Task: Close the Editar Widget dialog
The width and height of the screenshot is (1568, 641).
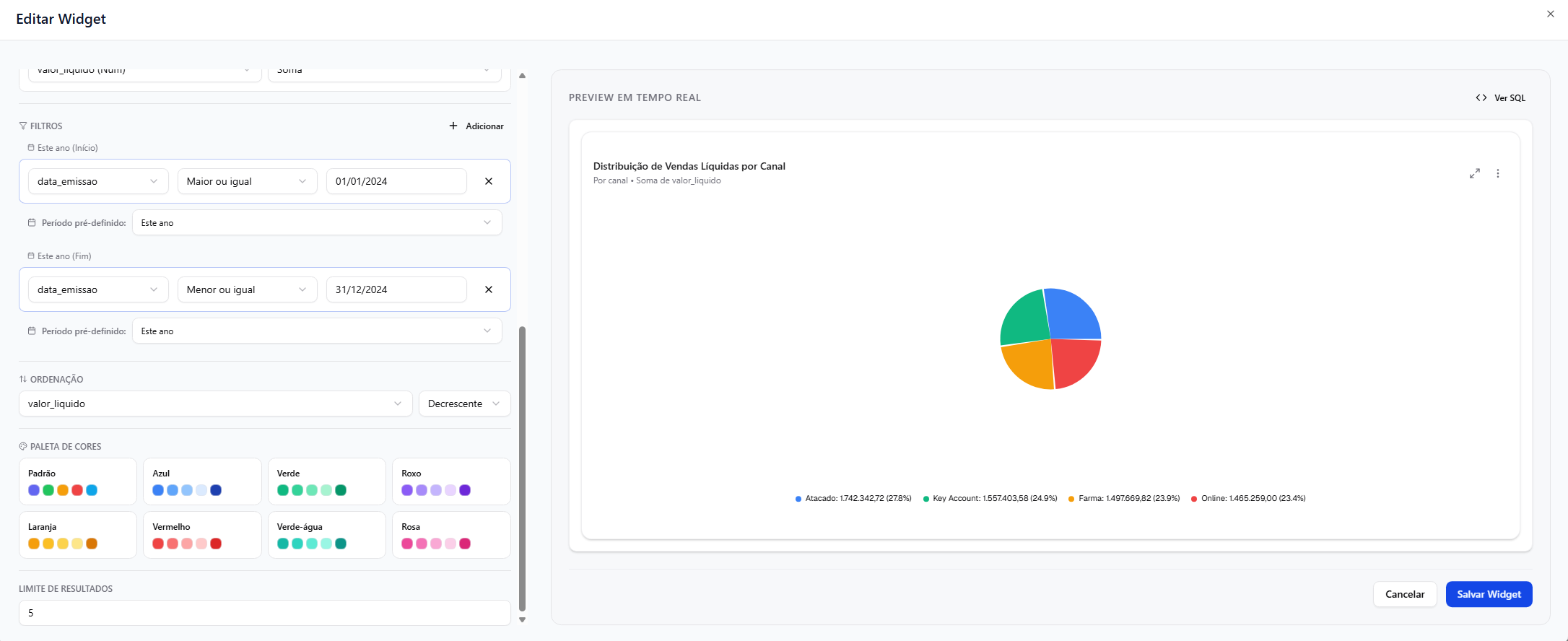Action: point(1550,14)
